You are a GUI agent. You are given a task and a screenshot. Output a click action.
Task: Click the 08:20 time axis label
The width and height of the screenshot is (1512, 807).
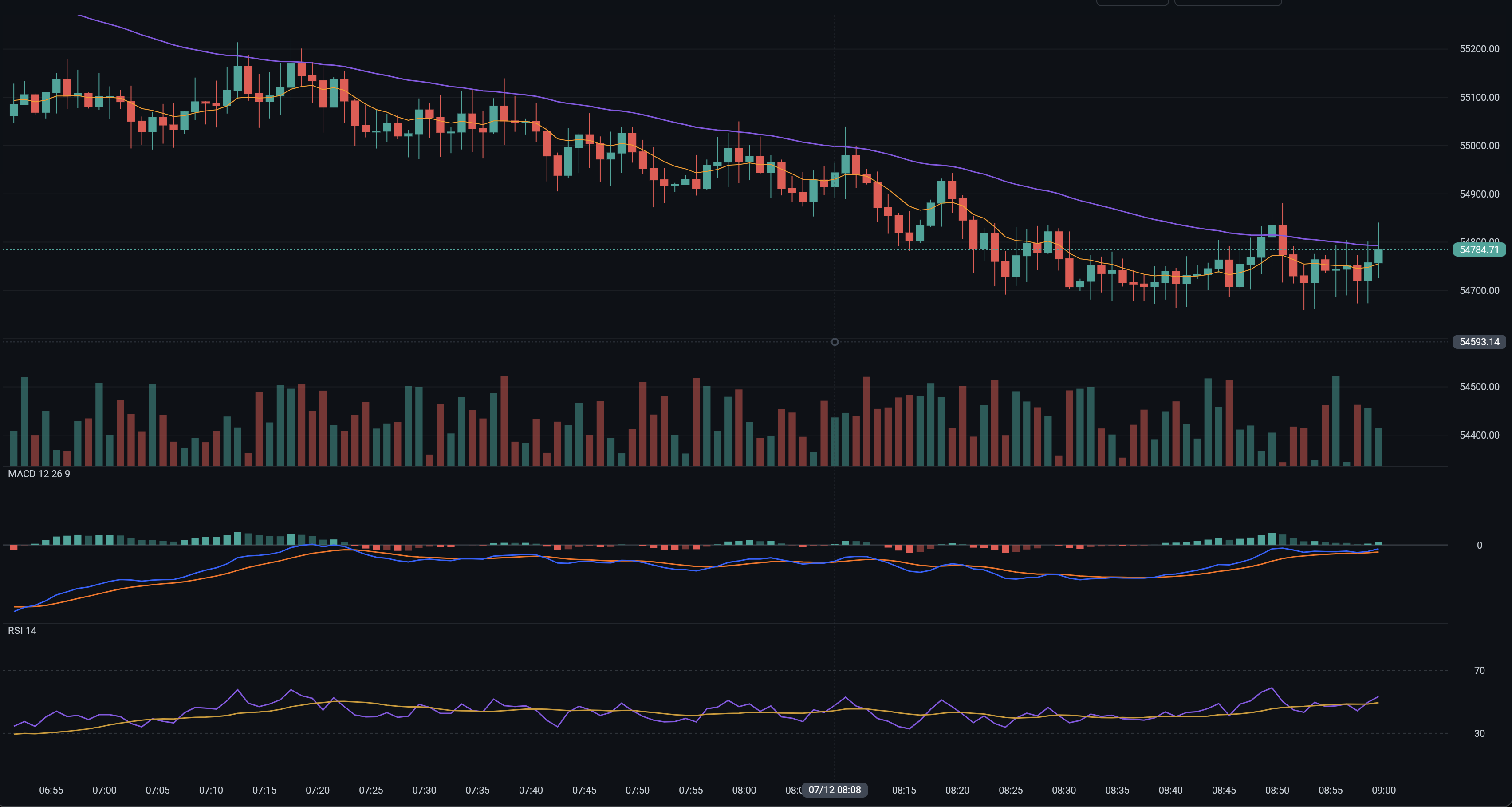pos(957,790)
